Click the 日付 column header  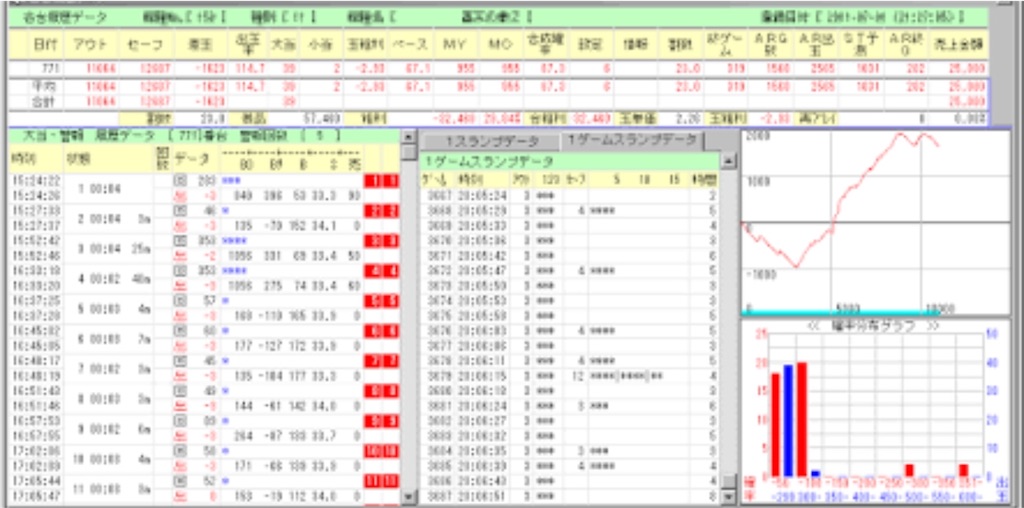click(45, 44)
